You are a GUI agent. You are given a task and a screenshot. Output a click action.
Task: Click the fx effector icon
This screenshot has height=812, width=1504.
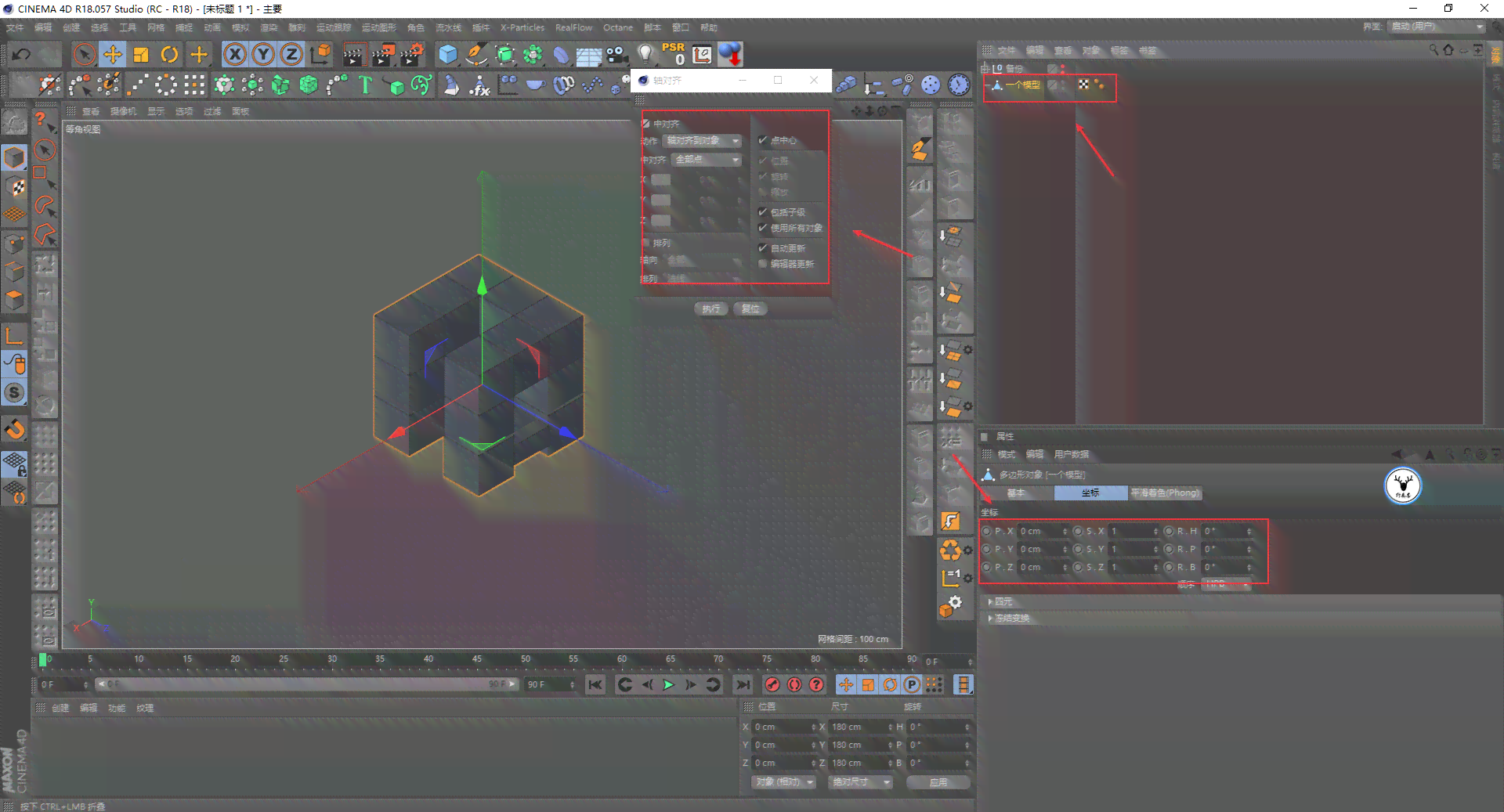tap(479, 85)
